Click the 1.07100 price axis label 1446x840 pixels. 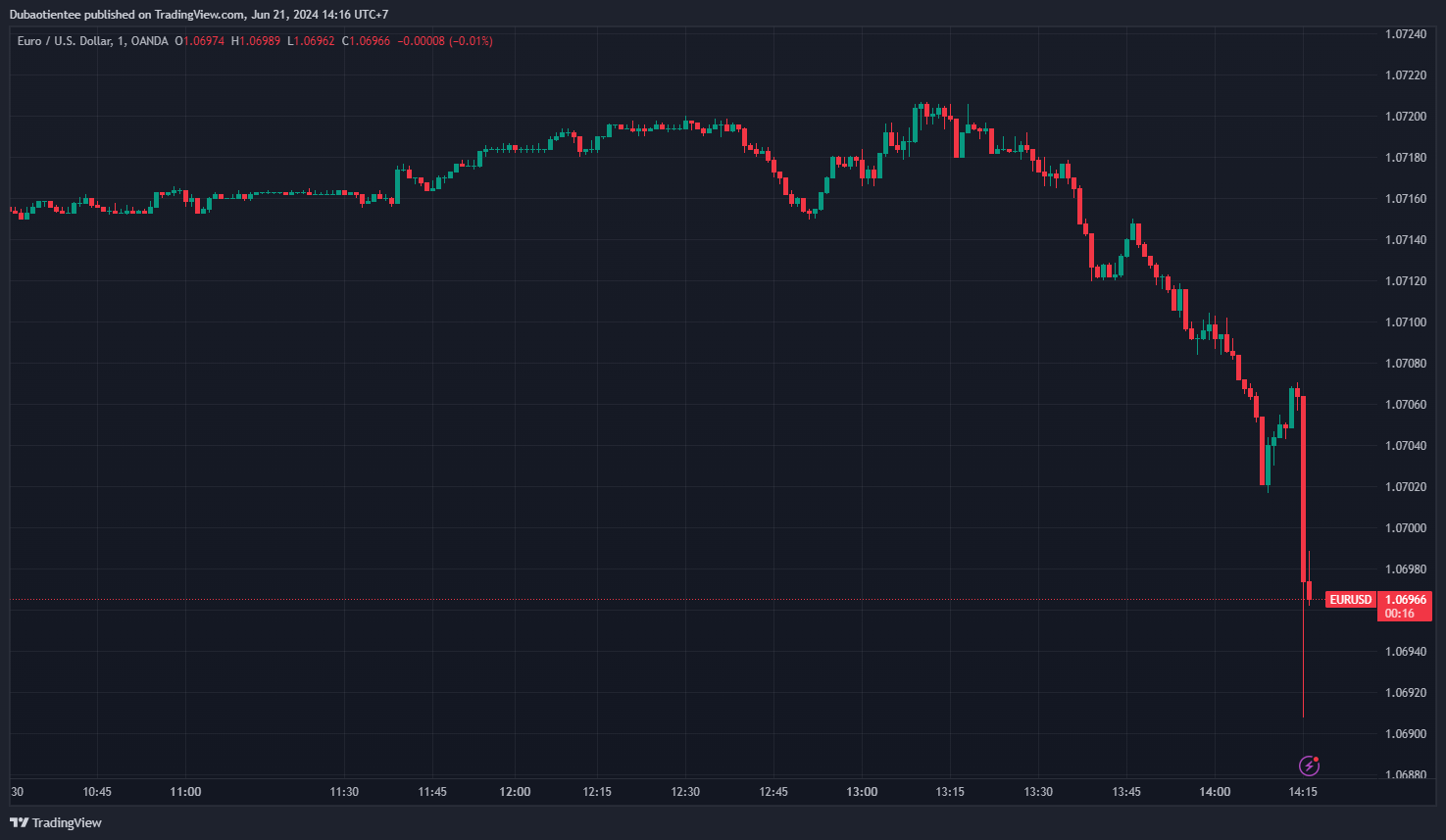(1405, 322)
